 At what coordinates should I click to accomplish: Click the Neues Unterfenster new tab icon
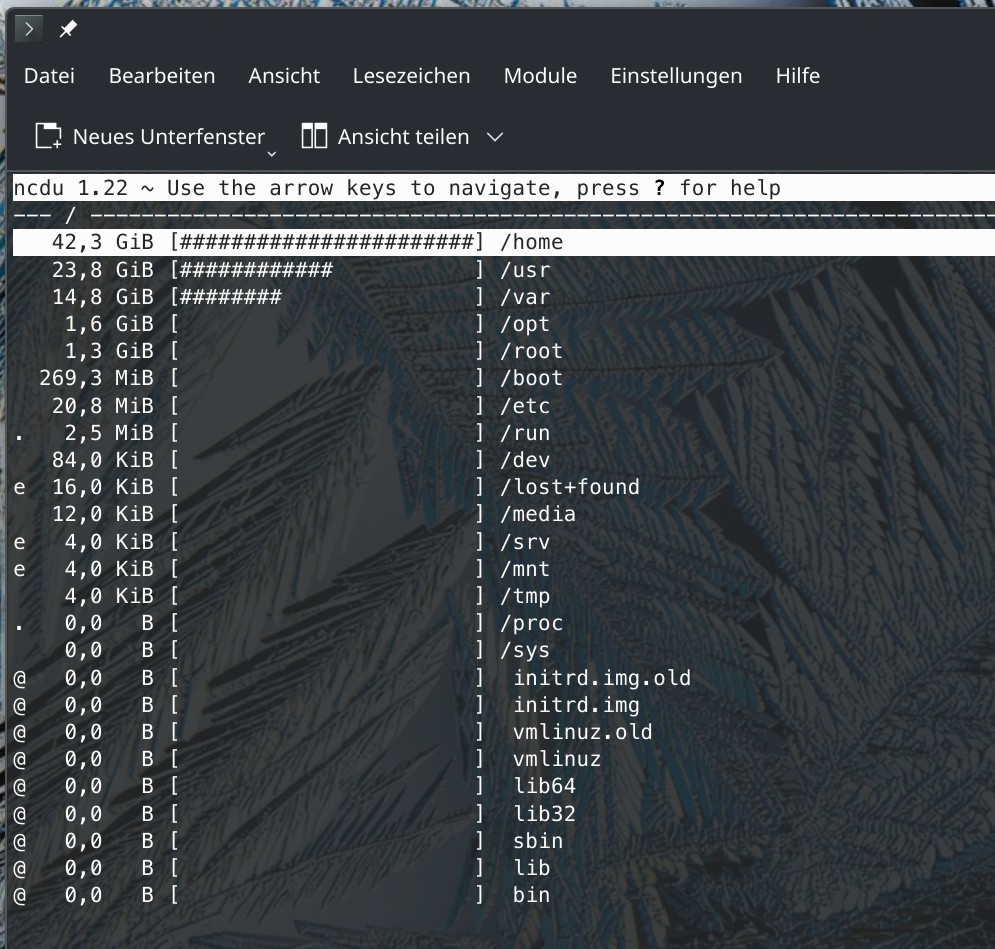pyautogui.click(x=48, y=136)
